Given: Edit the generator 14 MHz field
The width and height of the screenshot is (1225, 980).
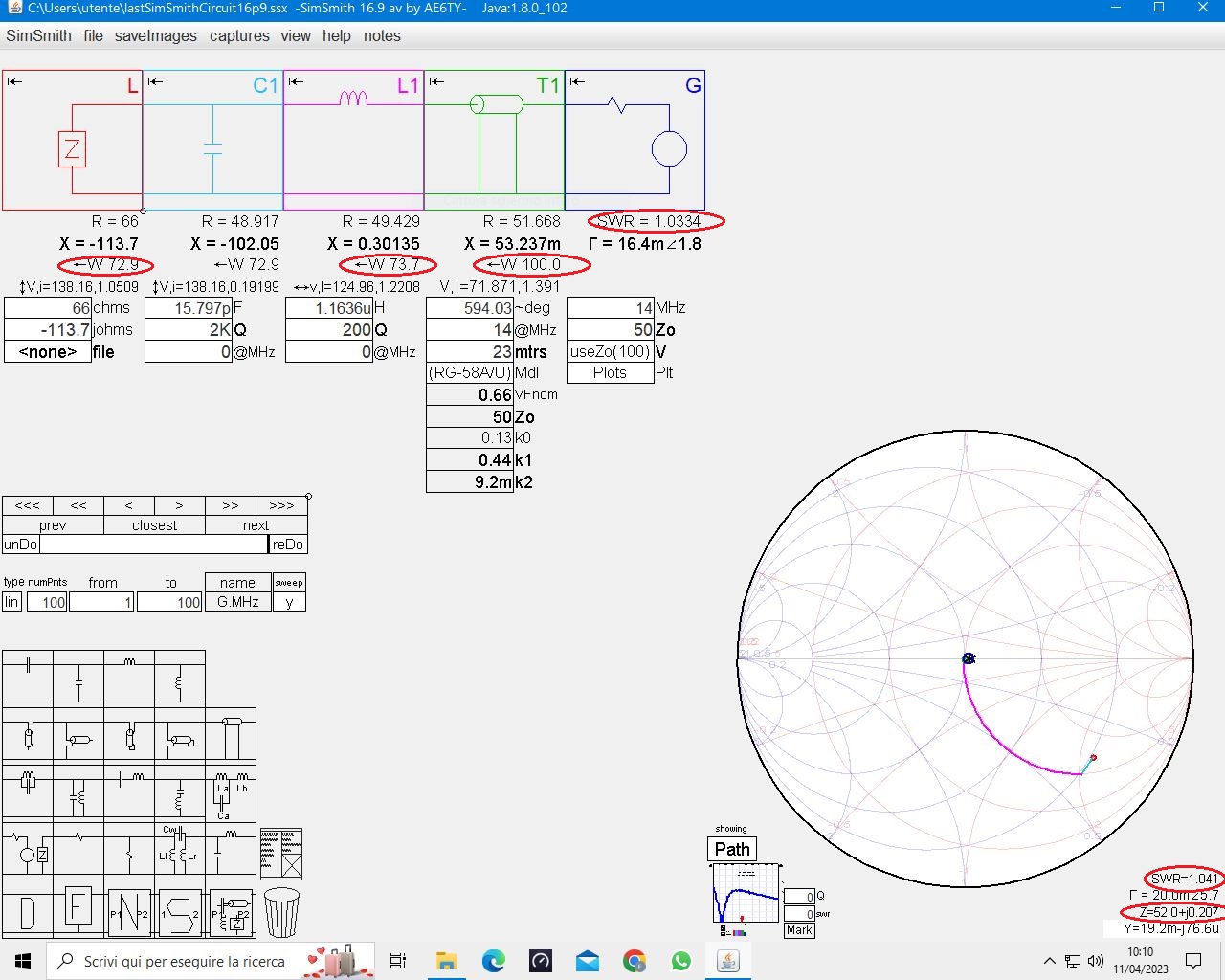Looking at the screenshot, I should 611,308.
